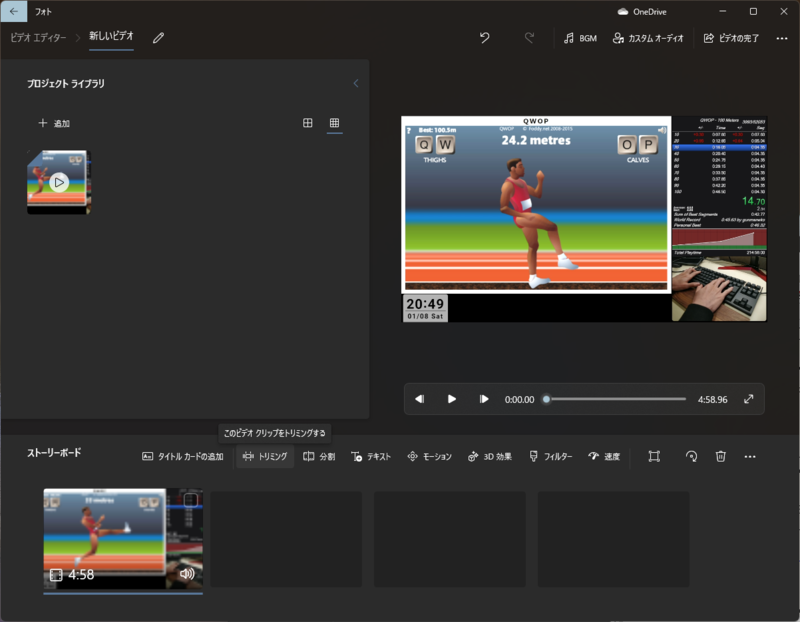Open the フィルター filters tool
The width and height of the screenshot is (800, 622).
(x=551, y=456)
